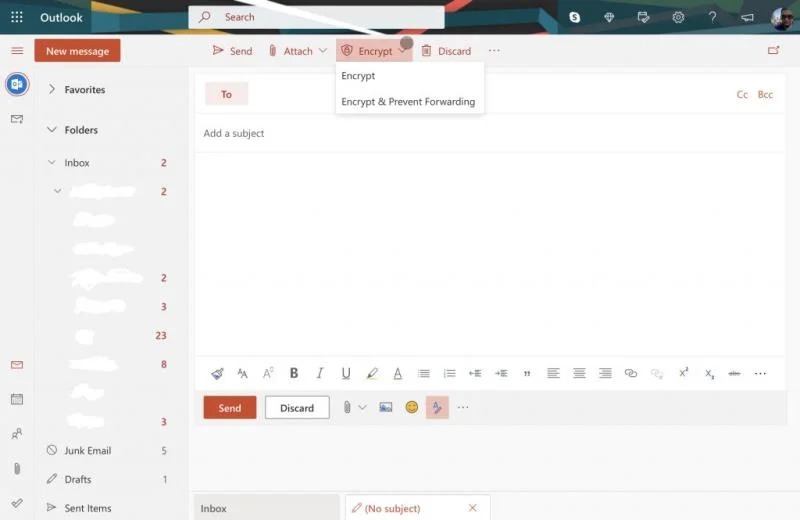Close the (No subject) draft tab
This screenshot has width=800, height=520.
pyautogui.click(x=472, y=508)
